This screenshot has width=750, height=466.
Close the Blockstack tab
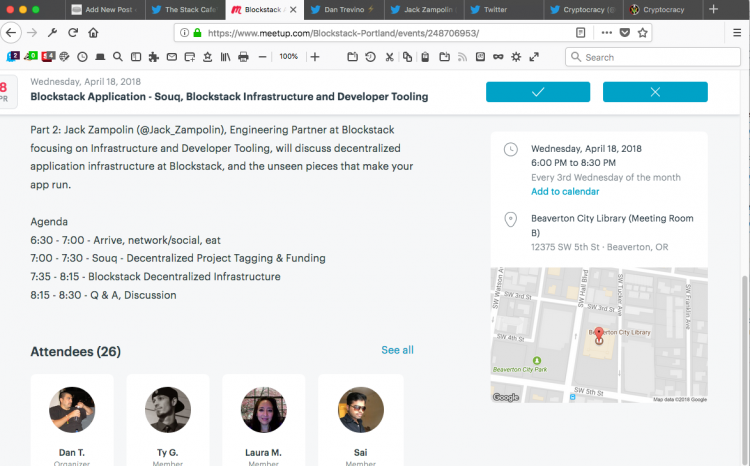[293, 10]
